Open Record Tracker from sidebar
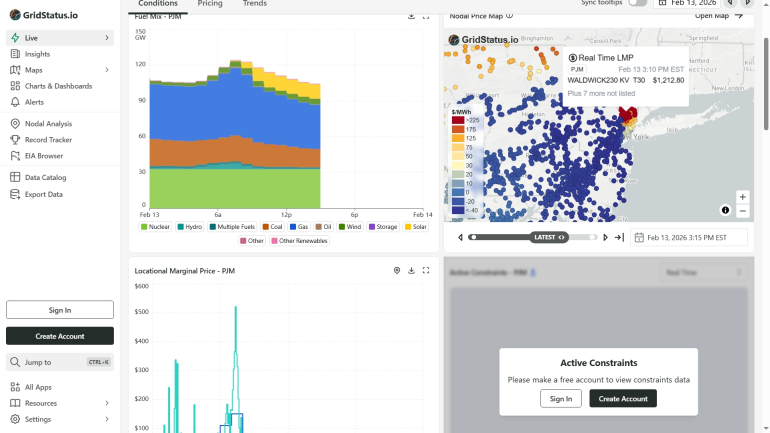Screen dimensions: 770x433 (48, 140)
